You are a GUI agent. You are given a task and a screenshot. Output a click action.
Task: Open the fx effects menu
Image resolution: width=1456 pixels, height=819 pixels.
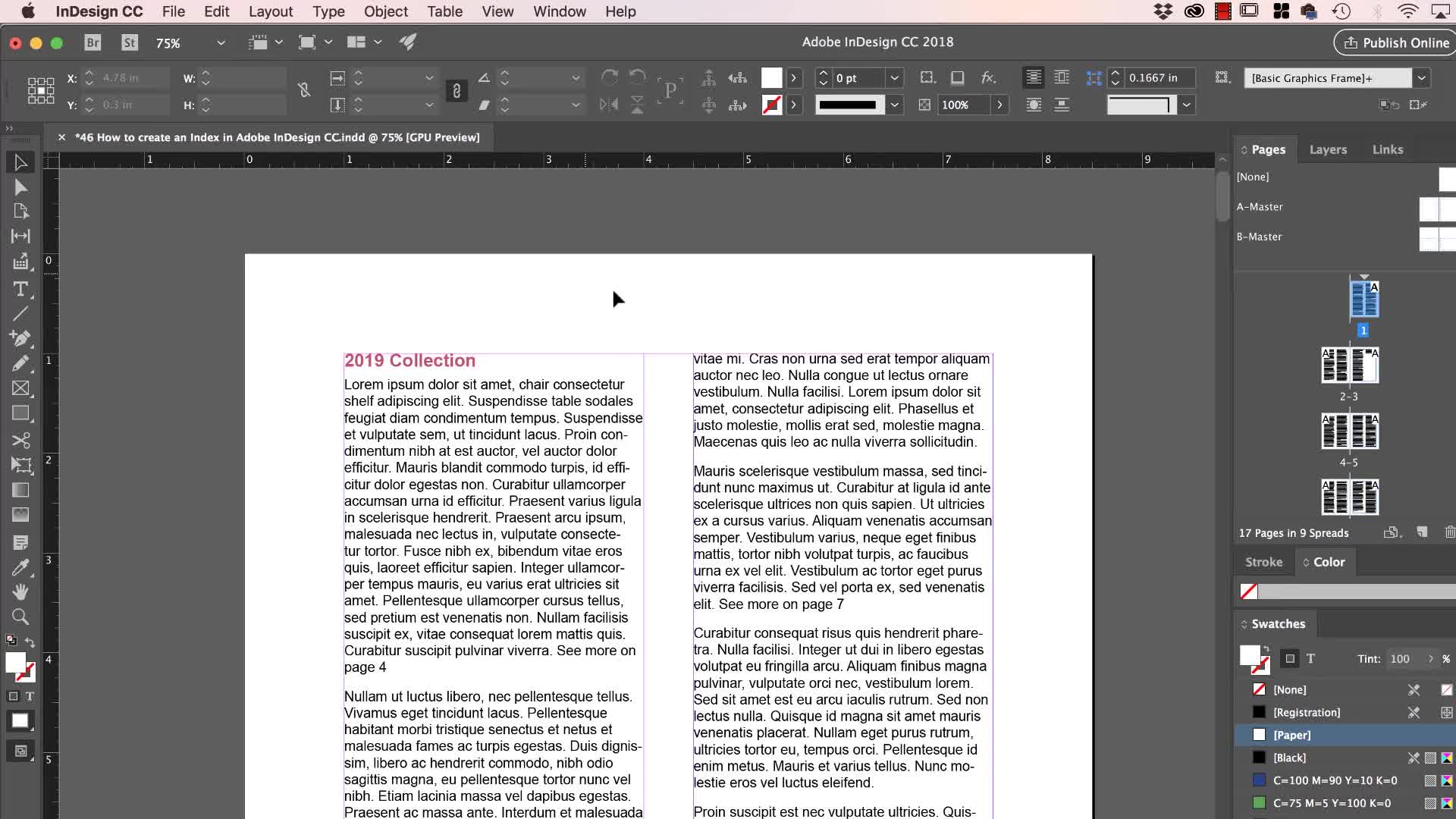[988, 77]
